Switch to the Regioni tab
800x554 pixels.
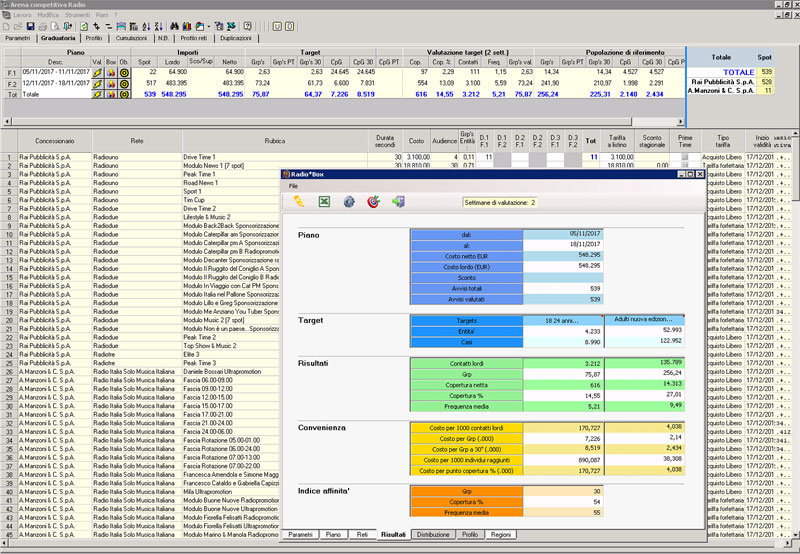(500, 535)
